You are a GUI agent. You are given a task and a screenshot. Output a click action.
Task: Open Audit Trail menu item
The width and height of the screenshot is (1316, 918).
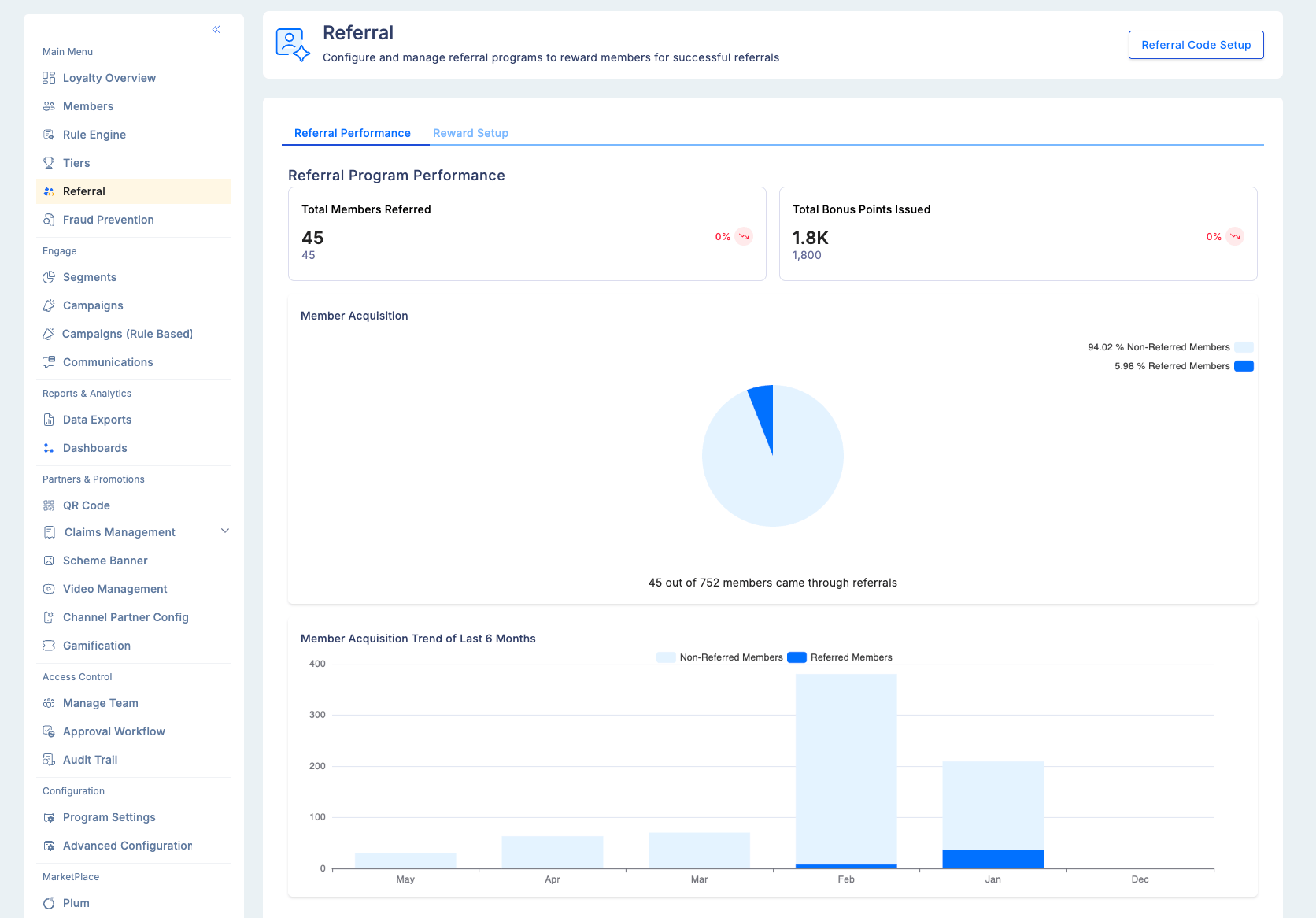pos(134,760)
